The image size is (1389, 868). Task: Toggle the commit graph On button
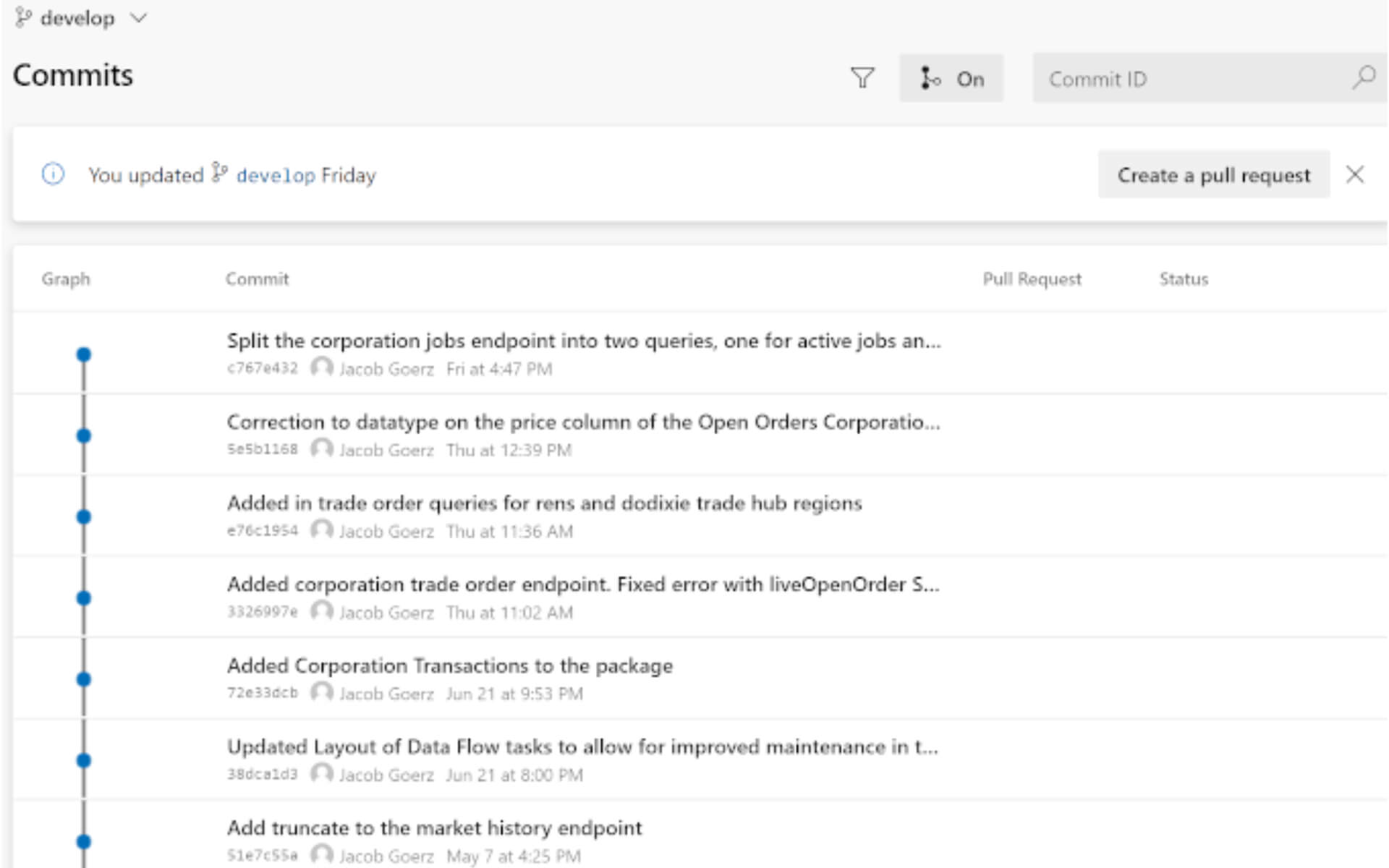click(x=951, y=78)
